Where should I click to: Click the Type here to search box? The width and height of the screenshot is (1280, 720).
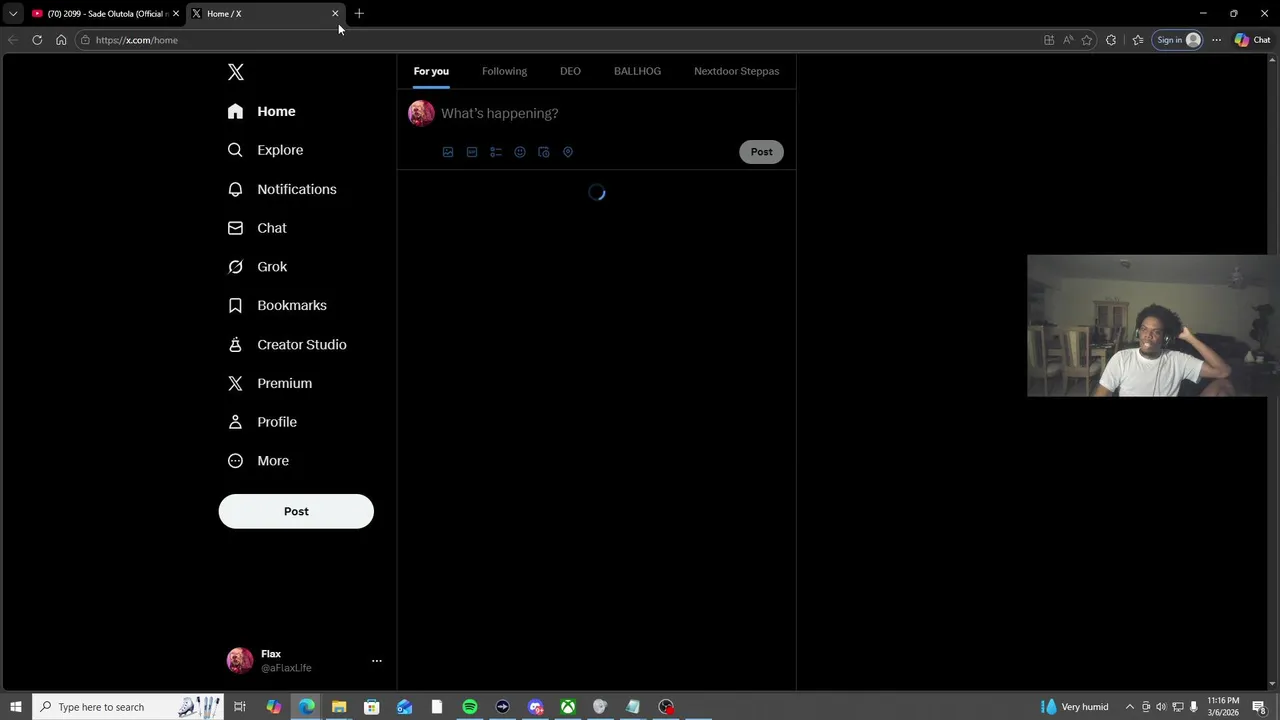(x=129, y=707)
